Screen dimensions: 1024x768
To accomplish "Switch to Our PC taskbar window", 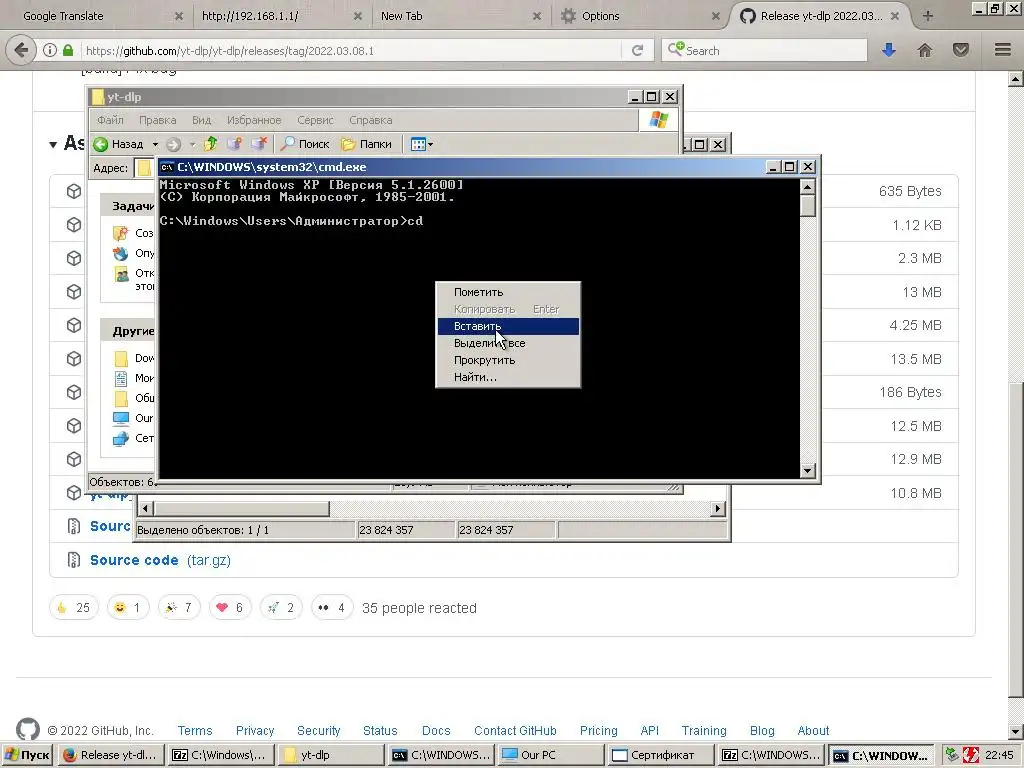I will 552,755.
